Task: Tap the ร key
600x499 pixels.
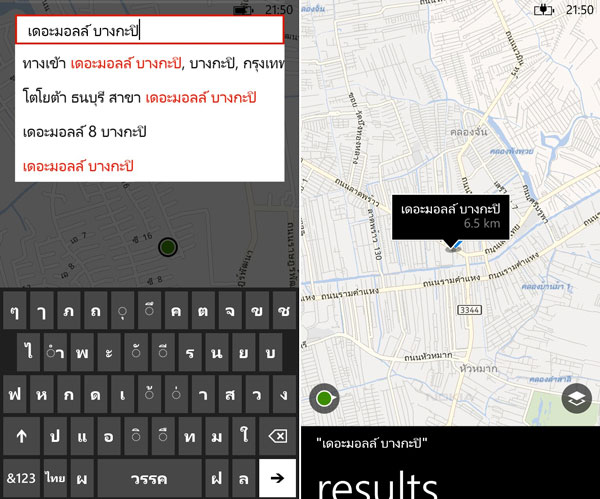Action: [190, 352]
